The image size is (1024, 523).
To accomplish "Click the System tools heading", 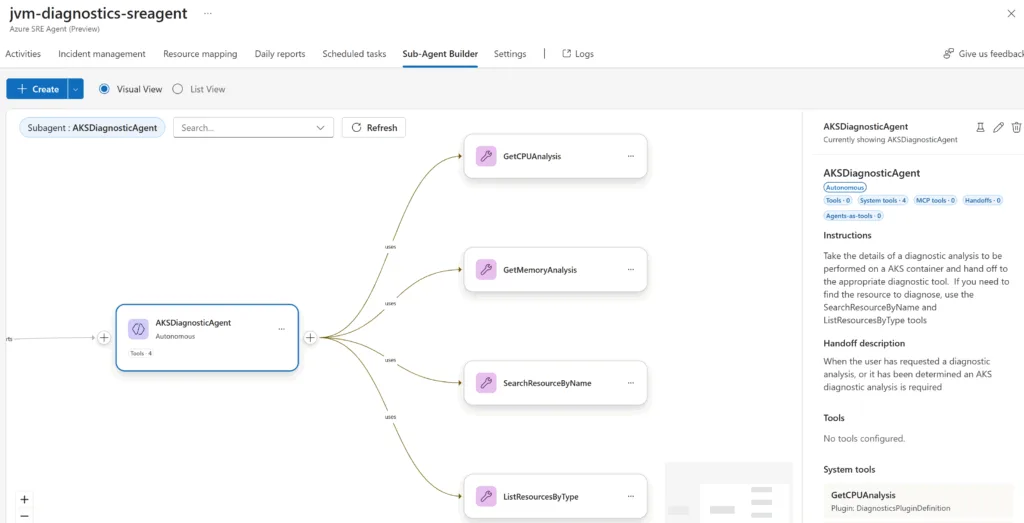I will coord(849,469).
